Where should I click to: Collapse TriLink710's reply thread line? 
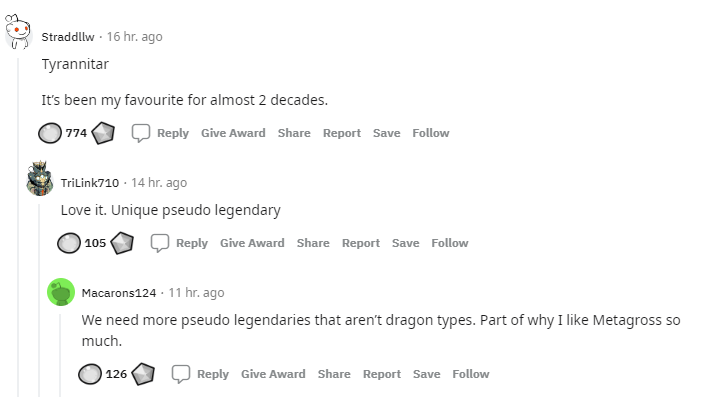[x=40, y=300]
